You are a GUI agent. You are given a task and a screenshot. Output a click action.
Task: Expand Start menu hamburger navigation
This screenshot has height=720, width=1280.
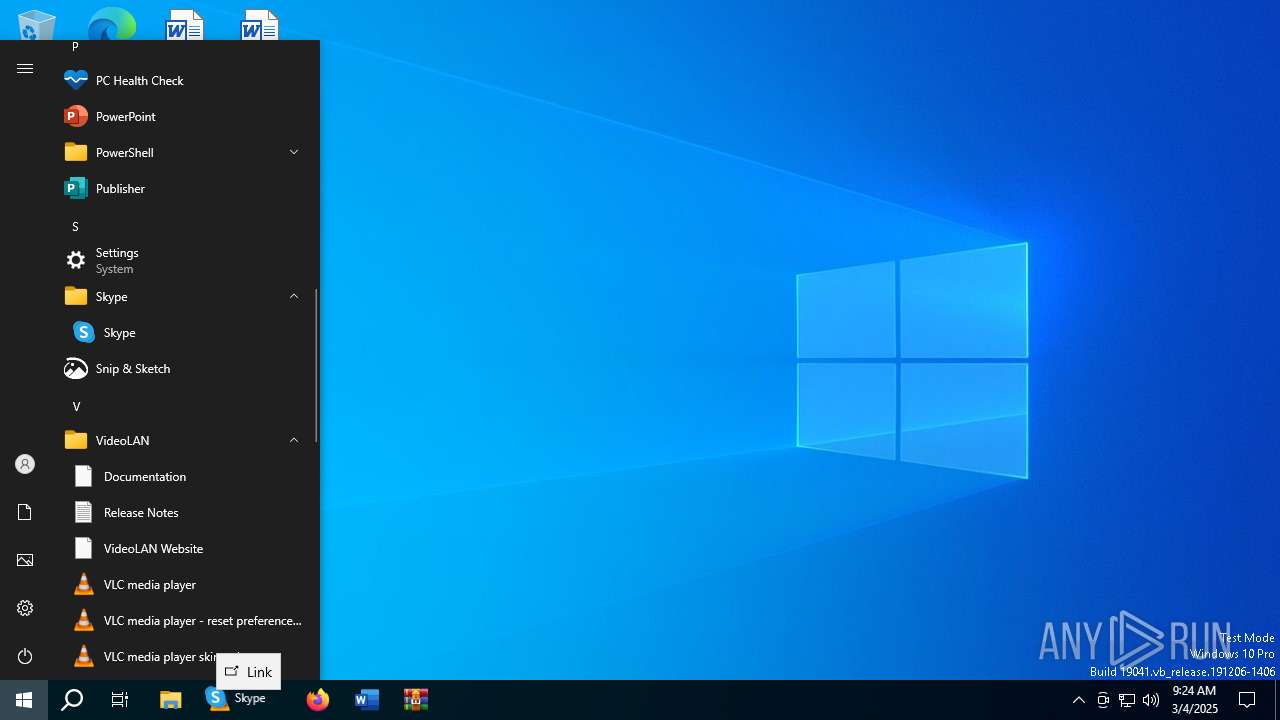click(25, 68)
